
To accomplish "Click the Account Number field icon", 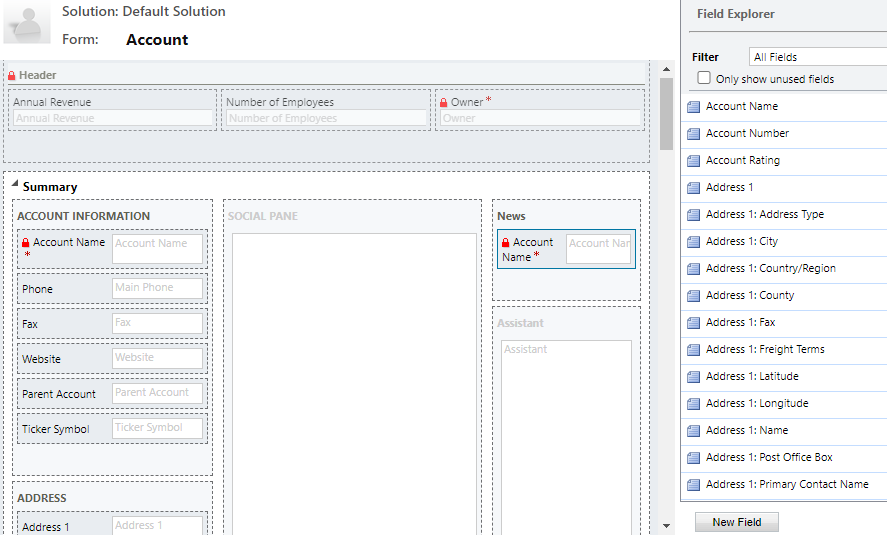I will point(693,134).
